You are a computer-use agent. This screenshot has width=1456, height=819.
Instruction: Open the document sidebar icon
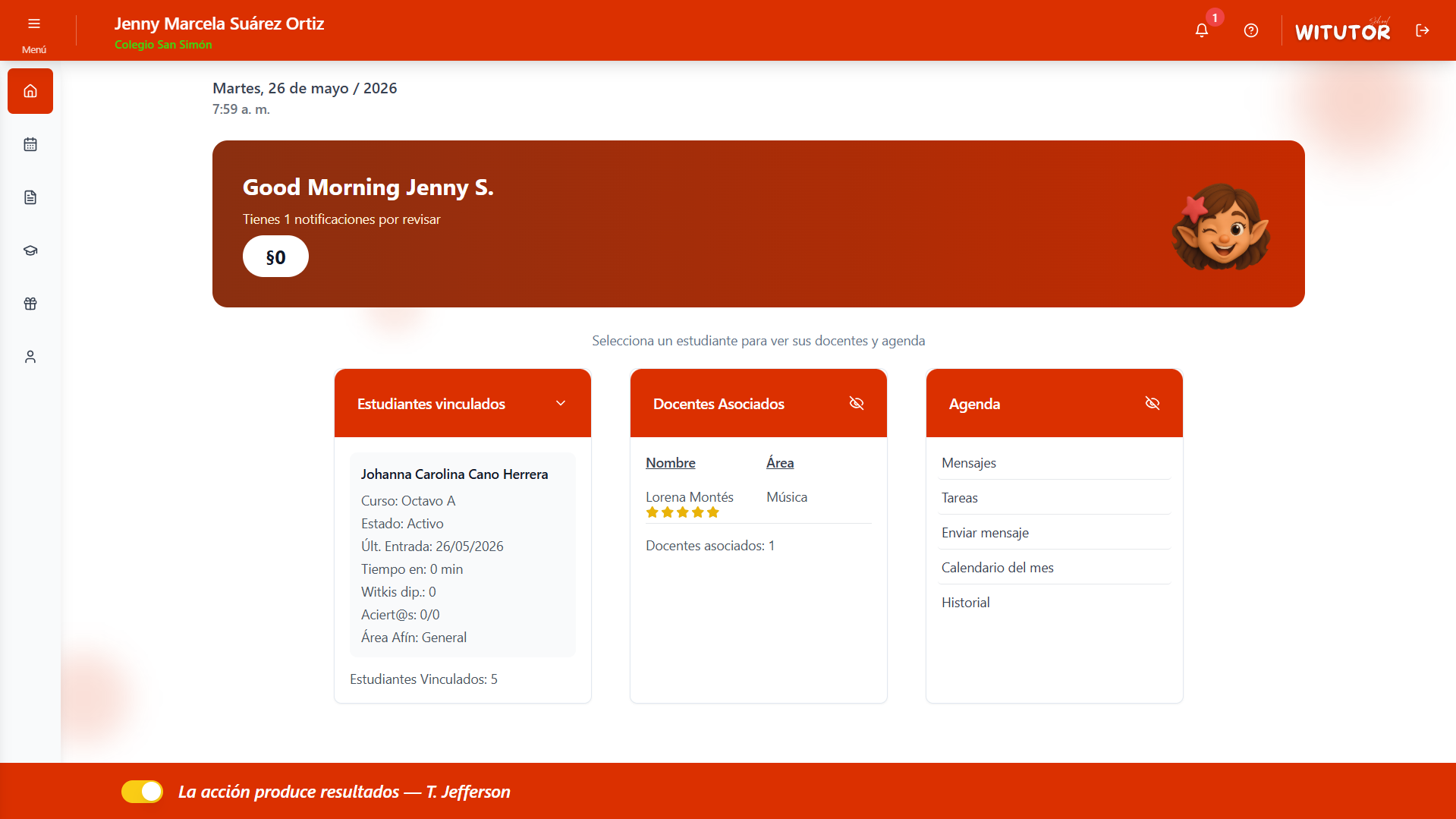(30, 197)
